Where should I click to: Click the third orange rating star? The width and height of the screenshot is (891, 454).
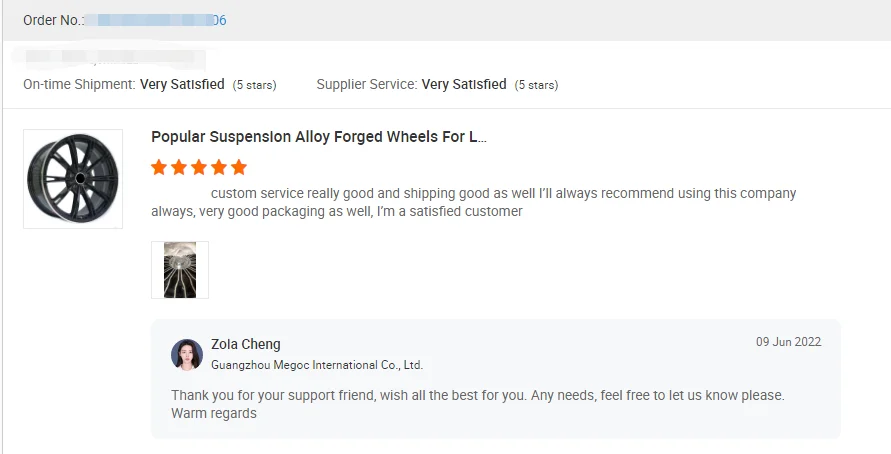click(x=199, y=167)
